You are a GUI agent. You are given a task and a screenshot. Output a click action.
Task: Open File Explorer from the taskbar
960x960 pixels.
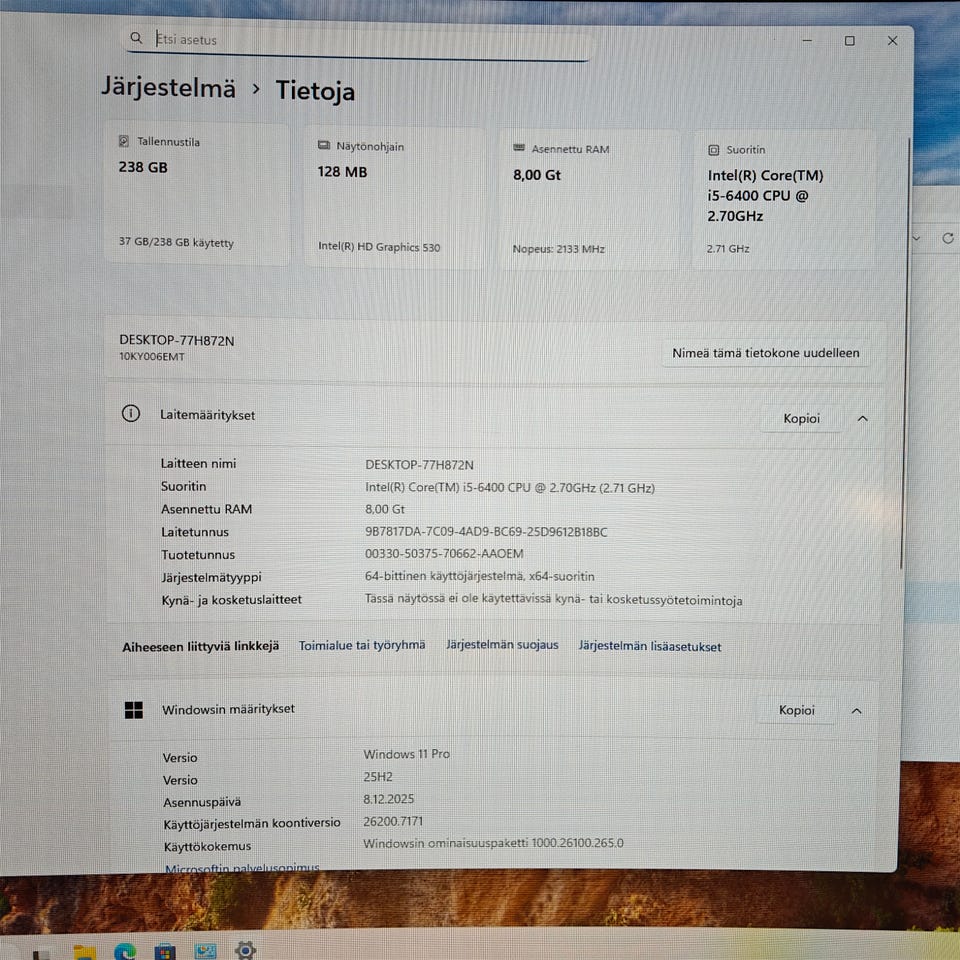84,952
